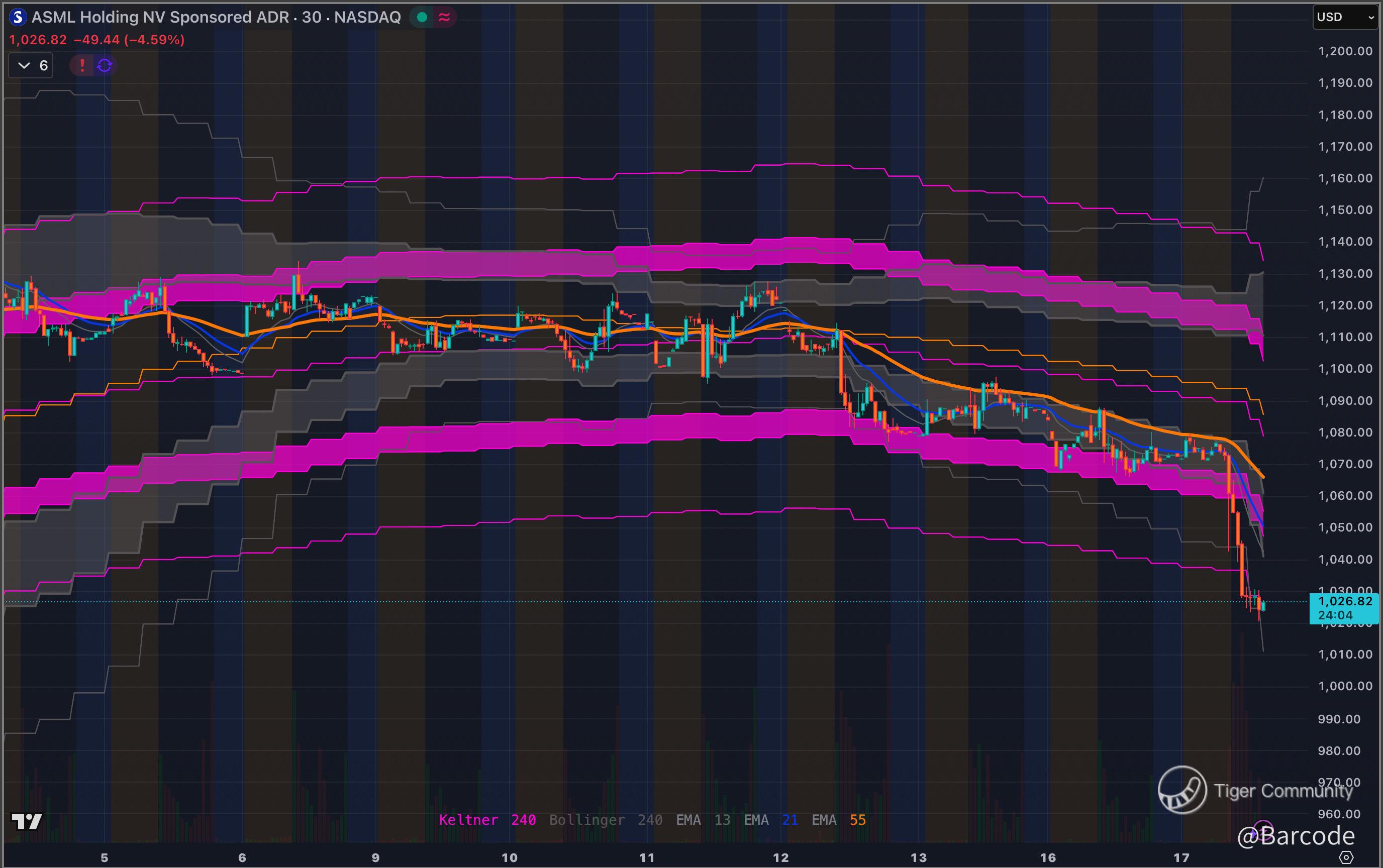Click the EMA 21 blue label
The width and height of the screenshot is (1383, 868).
click(x=771, y=820)
